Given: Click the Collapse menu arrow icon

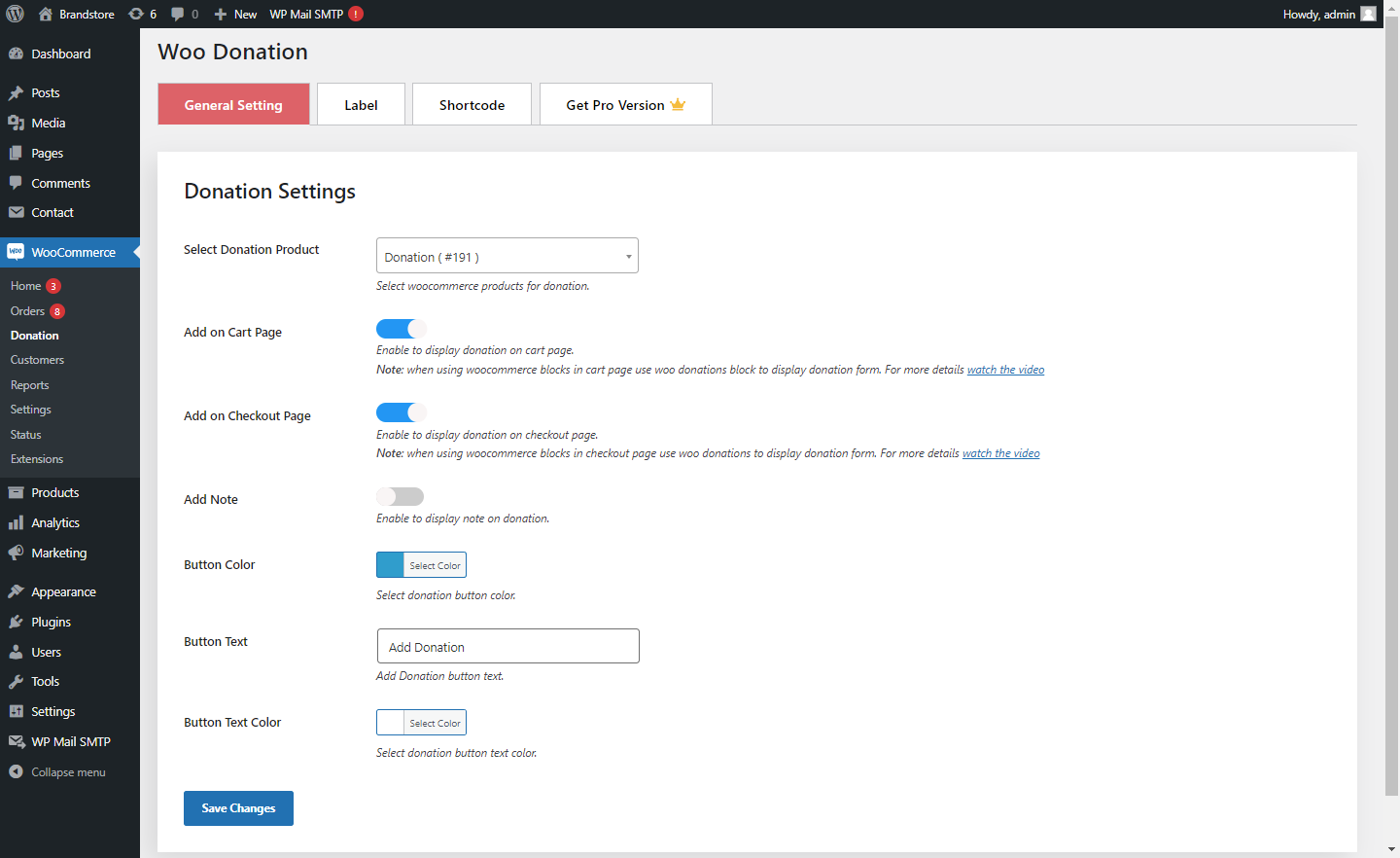Looking at the screenshot, I should (16, 771).
